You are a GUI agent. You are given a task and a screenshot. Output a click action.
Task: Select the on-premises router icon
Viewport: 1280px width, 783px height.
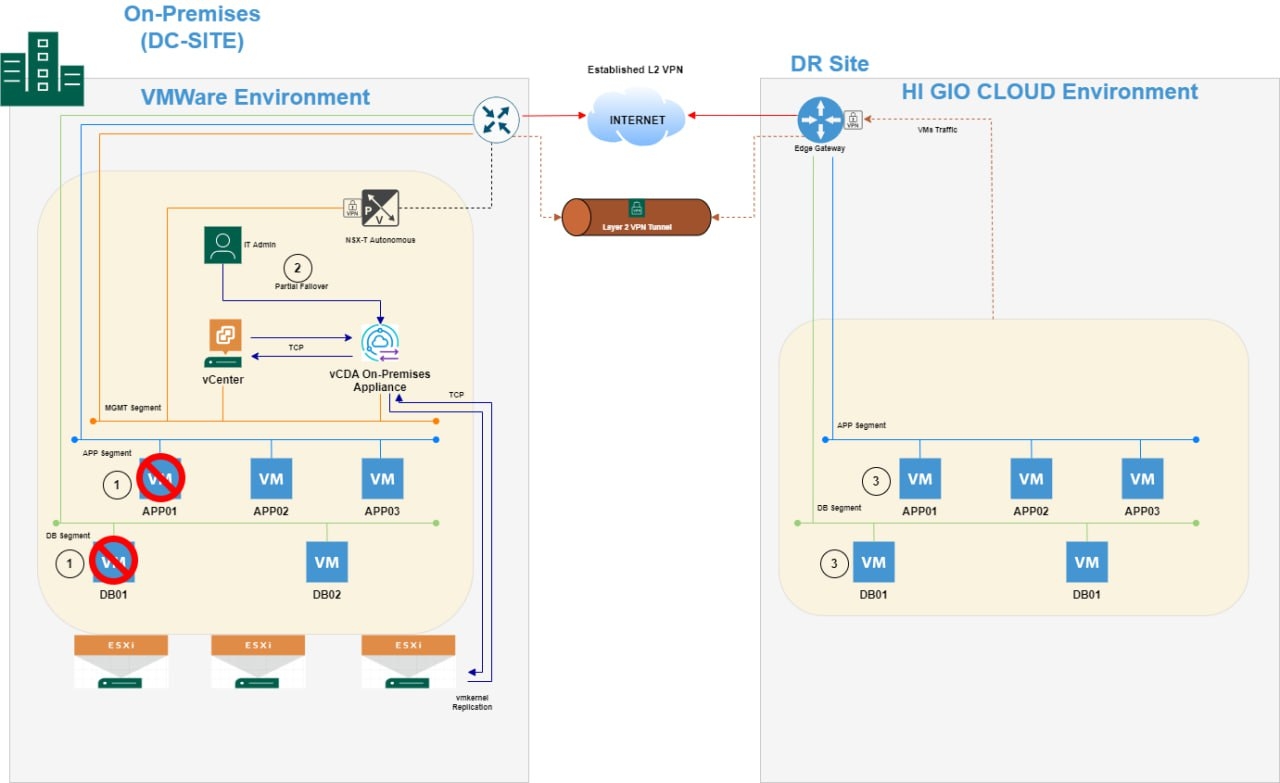[497, 120]
